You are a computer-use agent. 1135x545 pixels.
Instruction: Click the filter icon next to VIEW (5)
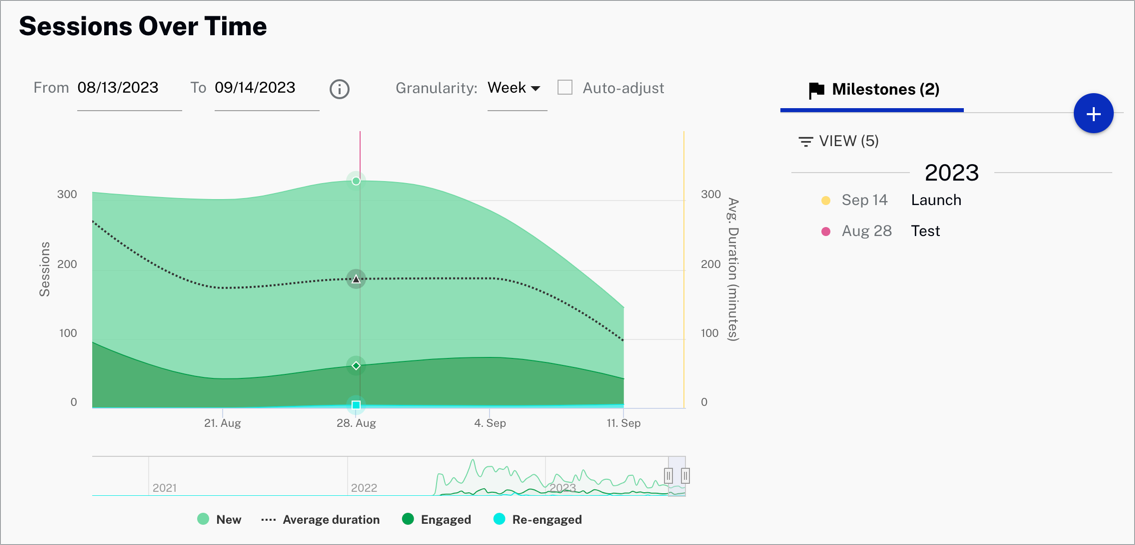(x=805, y=142)
